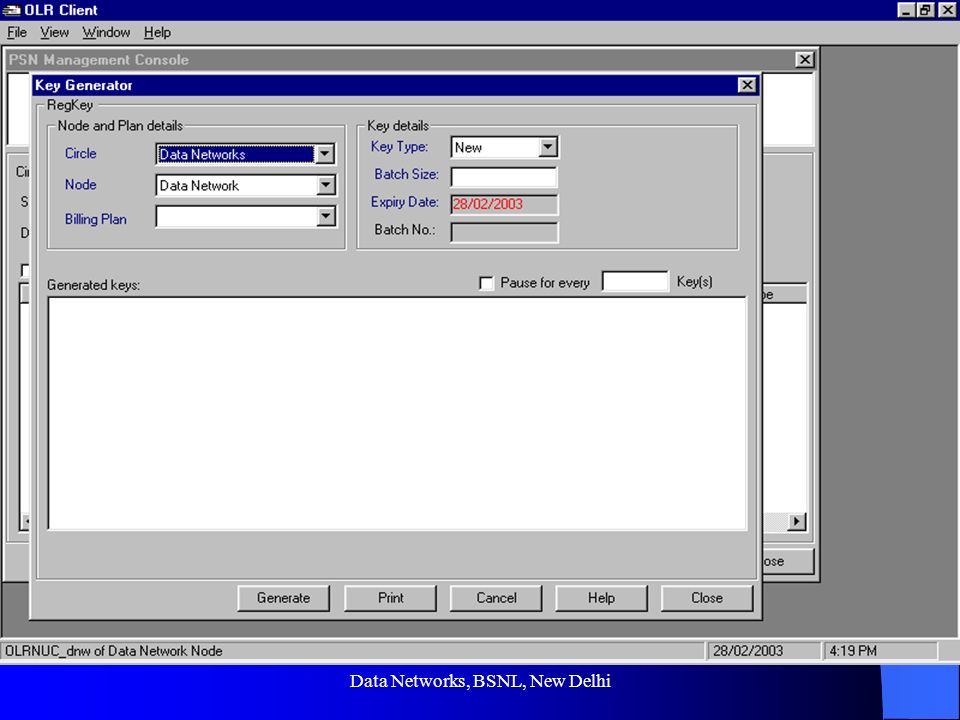Click the Pause for every keys count field

[x=636, y=282]
